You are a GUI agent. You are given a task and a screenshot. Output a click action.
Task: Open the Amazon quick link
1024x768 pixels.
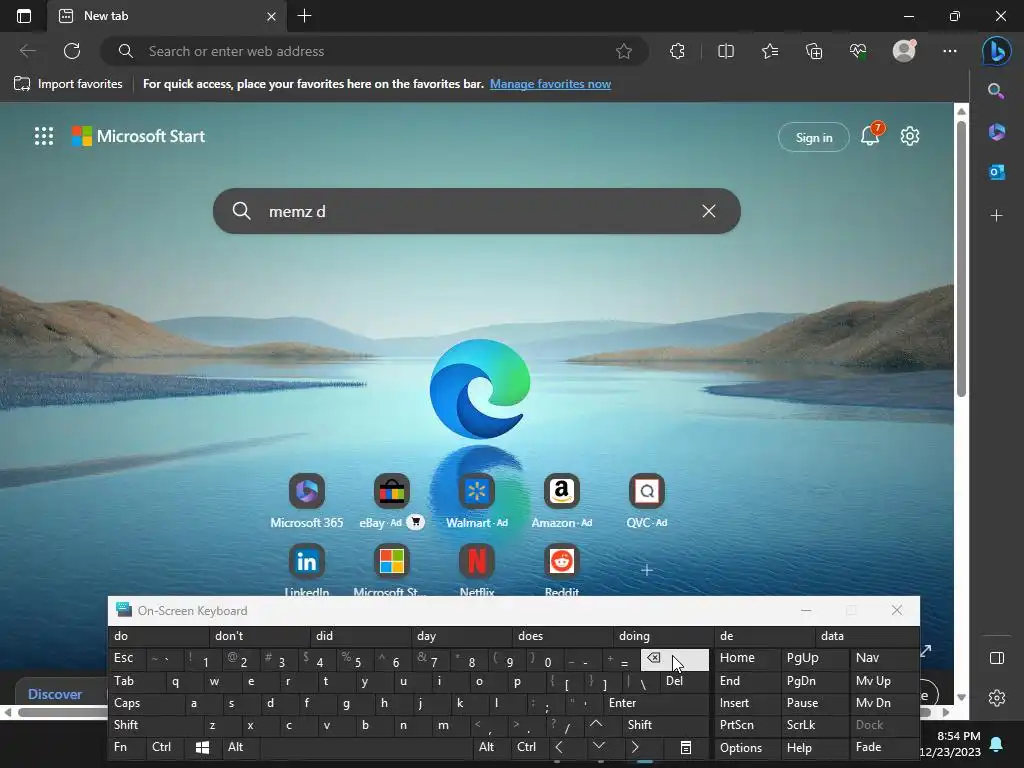[x=562, y=501]
